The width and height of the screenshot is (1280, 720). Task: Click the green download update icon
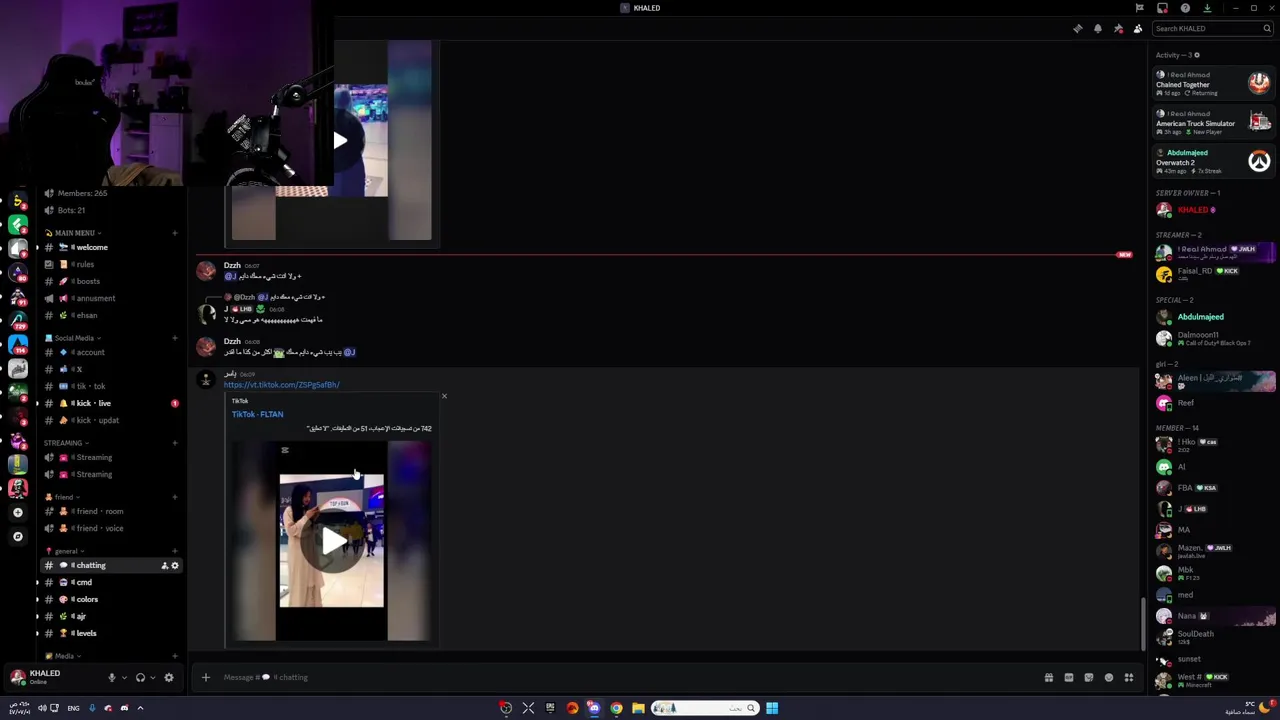[x=1207, y=8]
